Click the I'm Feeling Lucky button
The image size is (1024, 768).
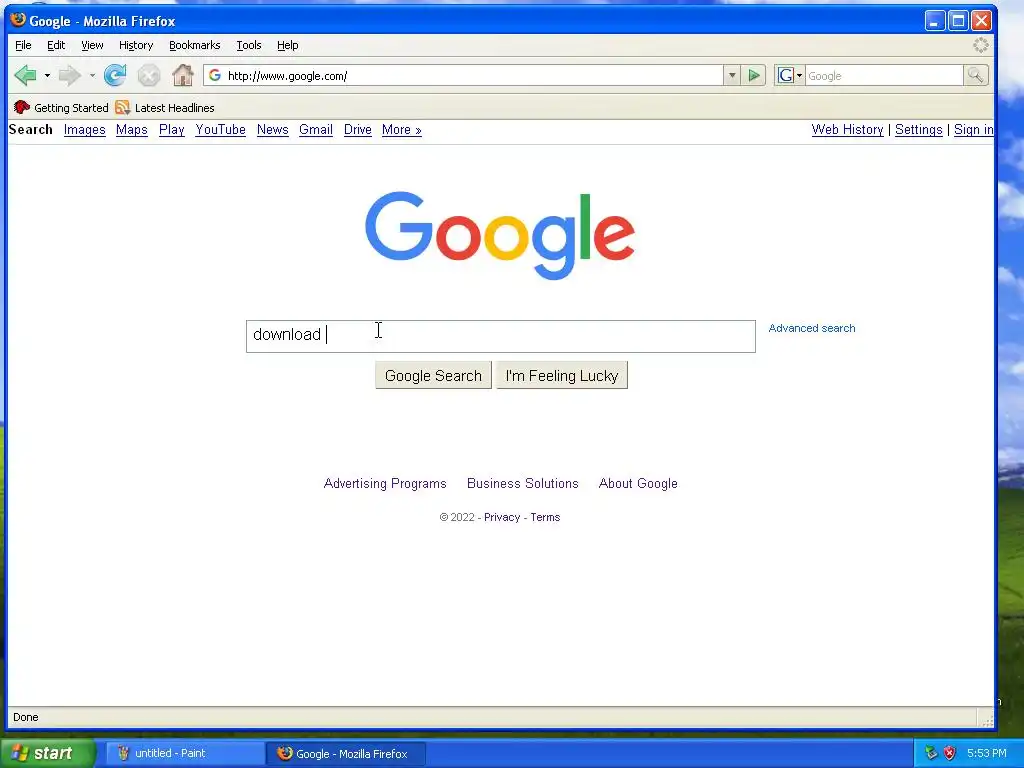coord(562,376)
